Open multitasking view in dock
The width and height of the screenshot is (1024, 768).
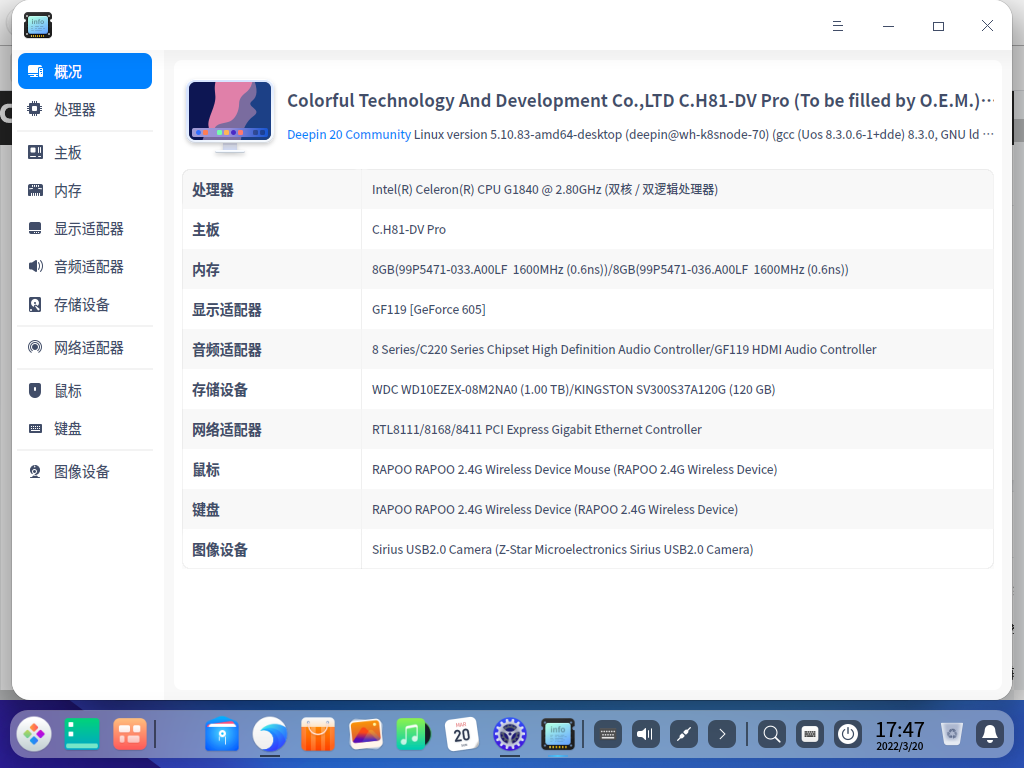pyautogui.click(x=129, y=734)
